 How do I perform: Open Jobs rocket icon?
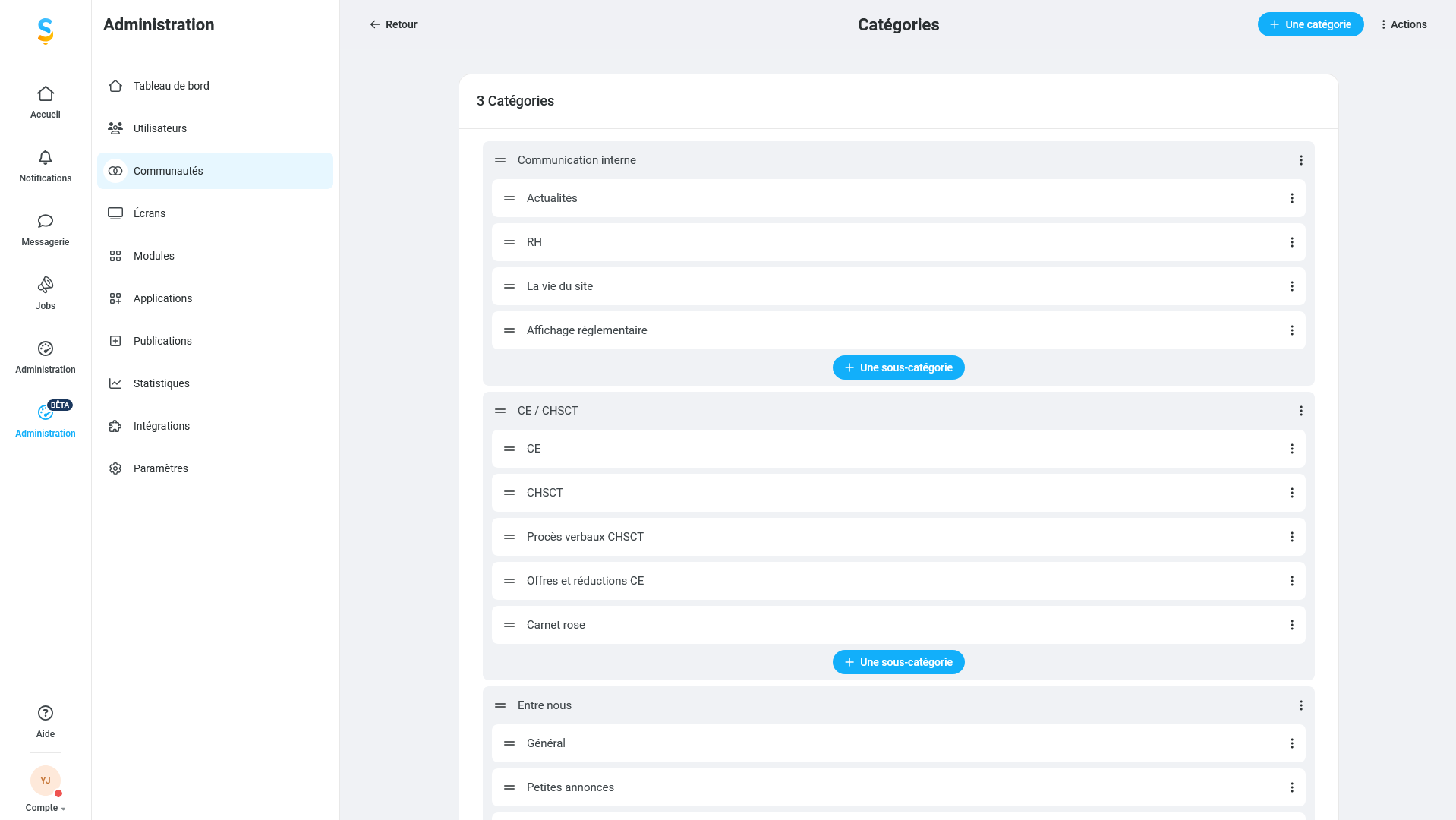(46, 285)
